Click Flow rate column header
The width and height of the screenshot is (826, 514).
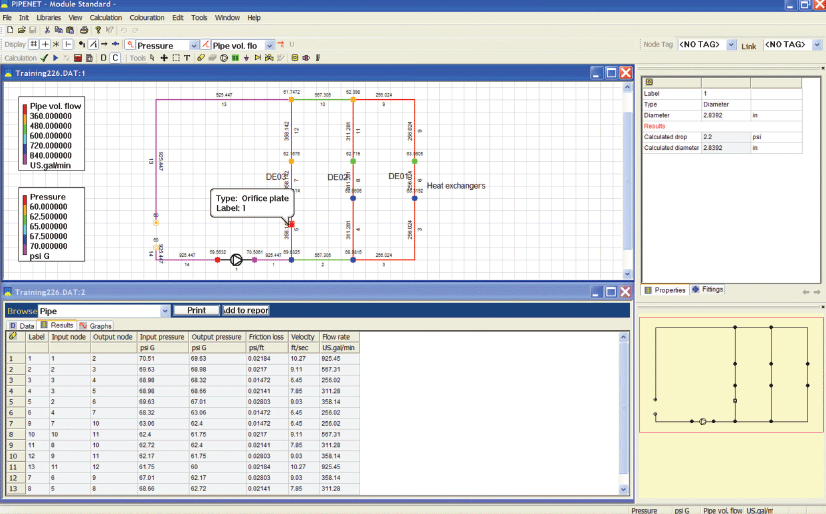(x=339, y=337)
